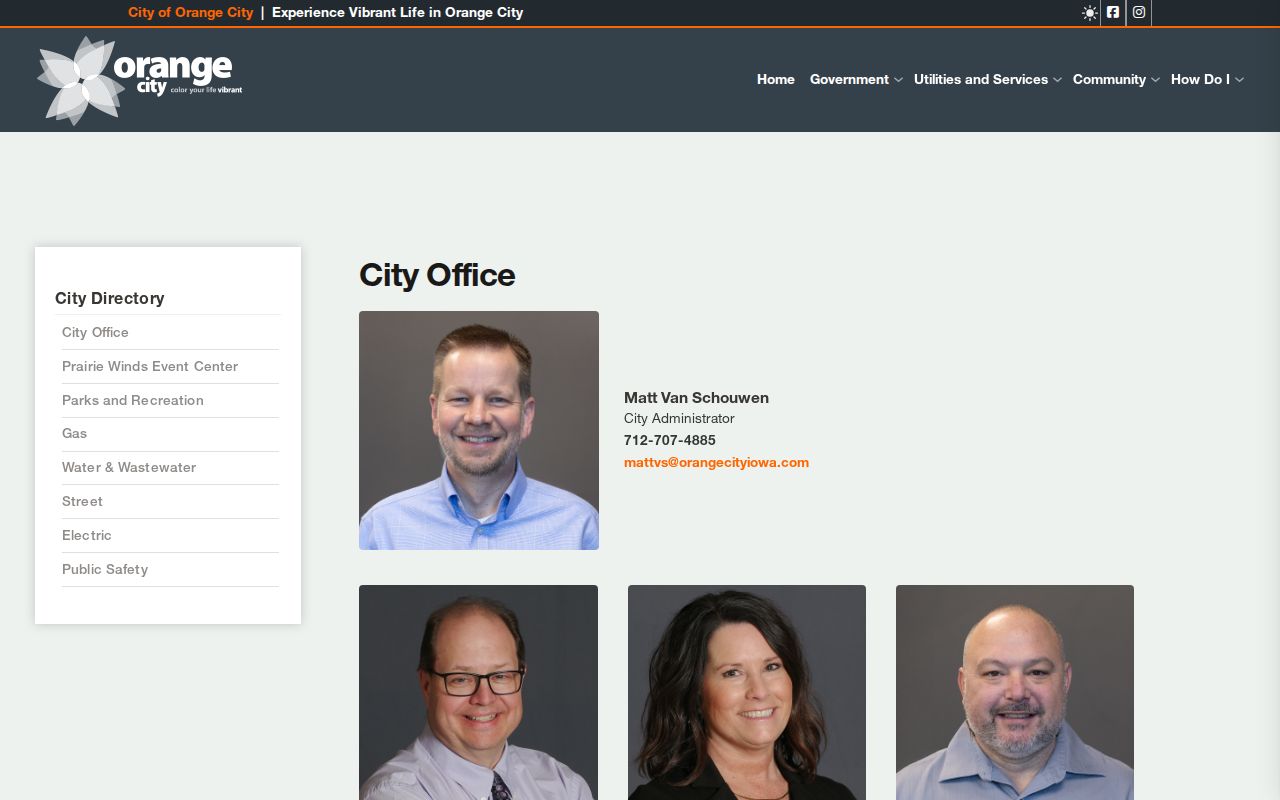Expand the Utilities and Services chevron
Image resolution: width=1280 pixels, height=800 pixels.
point(1057,80)
